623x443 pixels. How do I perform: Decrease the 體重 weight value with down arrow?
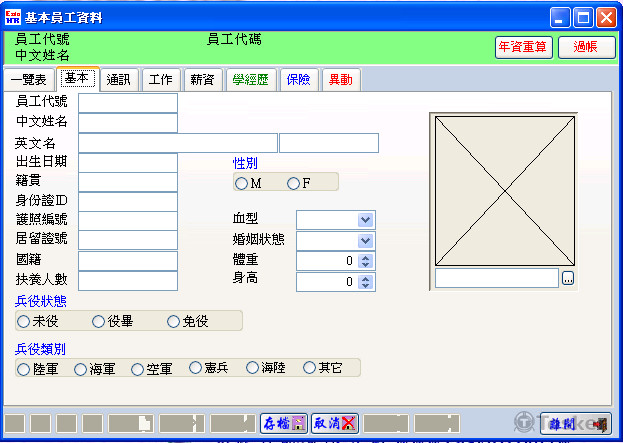(366, 265)
